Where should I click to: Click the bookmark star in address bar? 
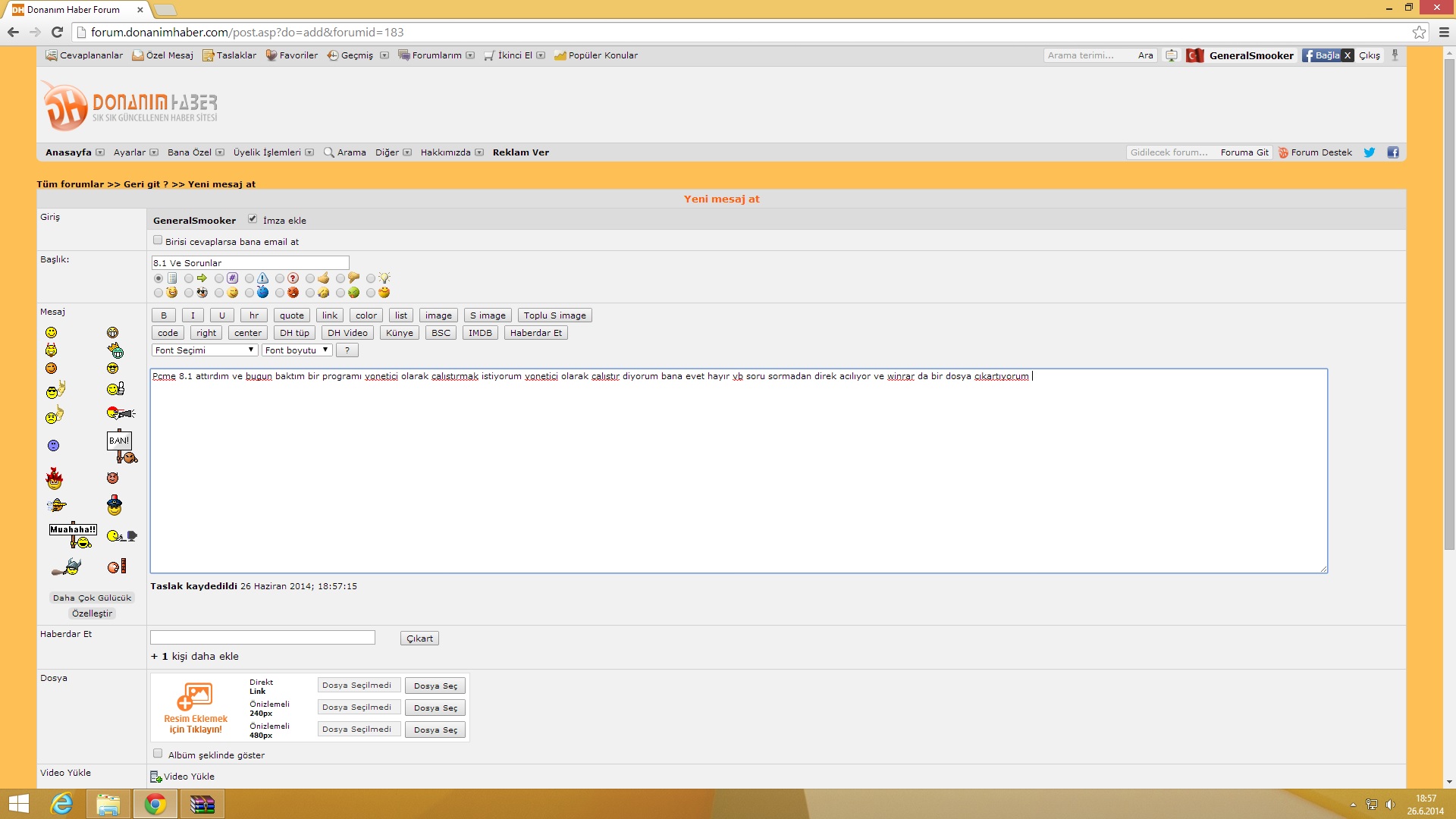point(1419,32)
